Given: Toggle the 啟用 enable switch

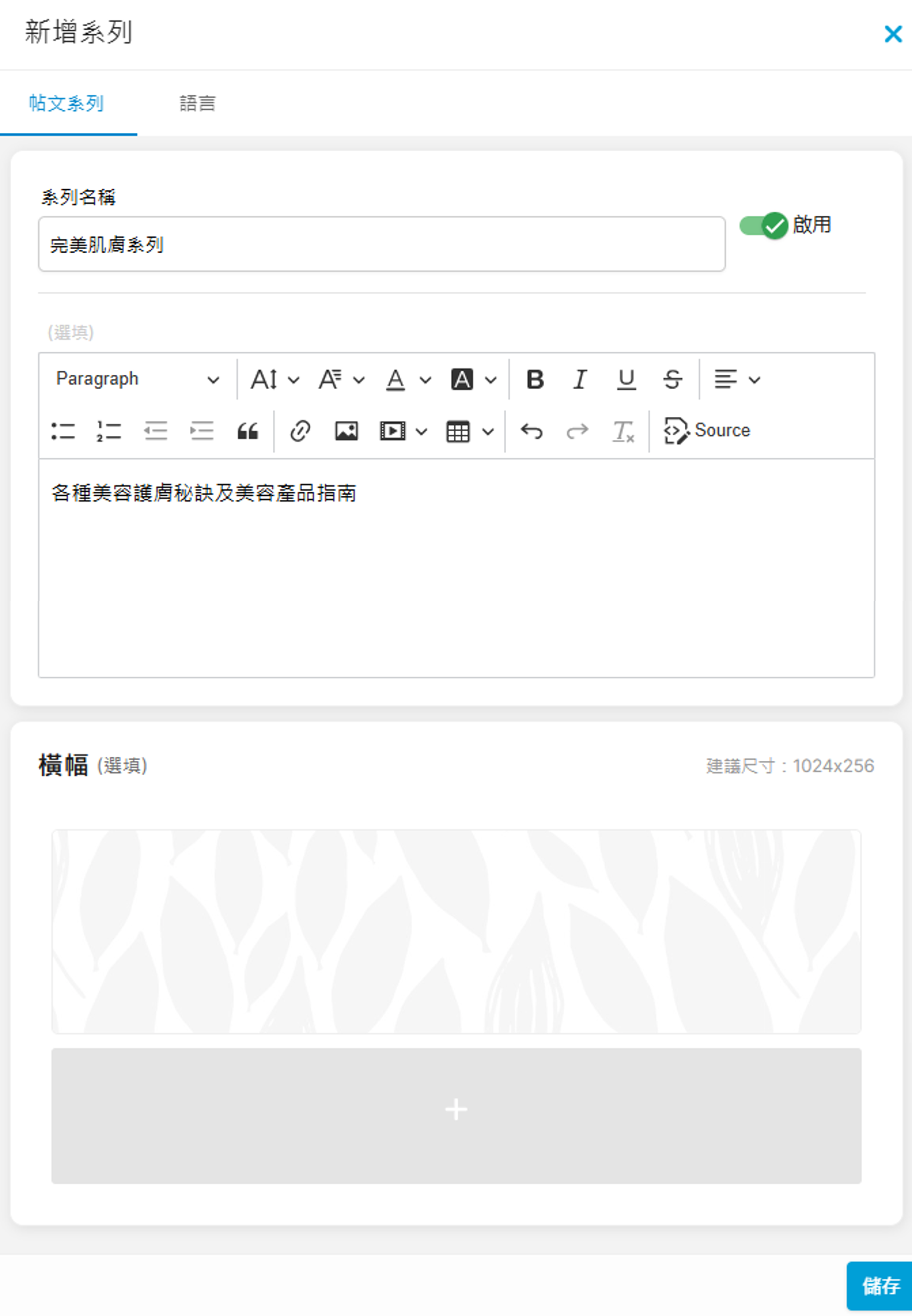Looking at the screenshot, I should (x=763, y=225).
